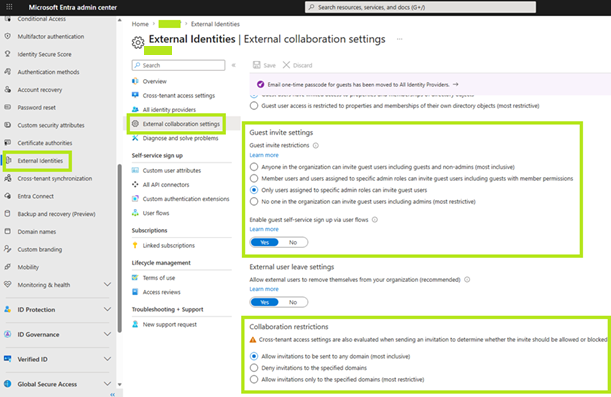The height and width of the screenshot is (397, 611).
Task: Toggle guest self-service sign up to No
Action: coord(293,242)
